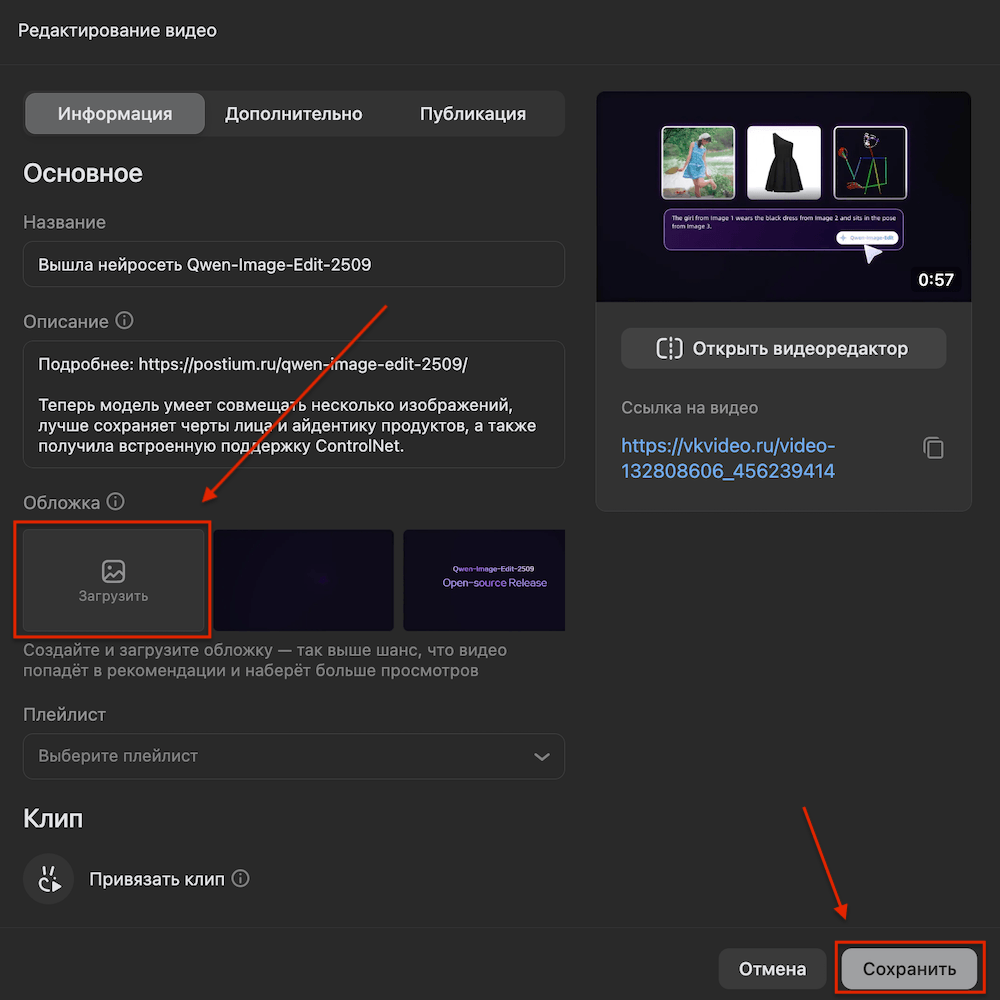The width and height of the screenshot is (1000, 1000).
Task: Go to the Публикация tab
Action: (473, 114)
